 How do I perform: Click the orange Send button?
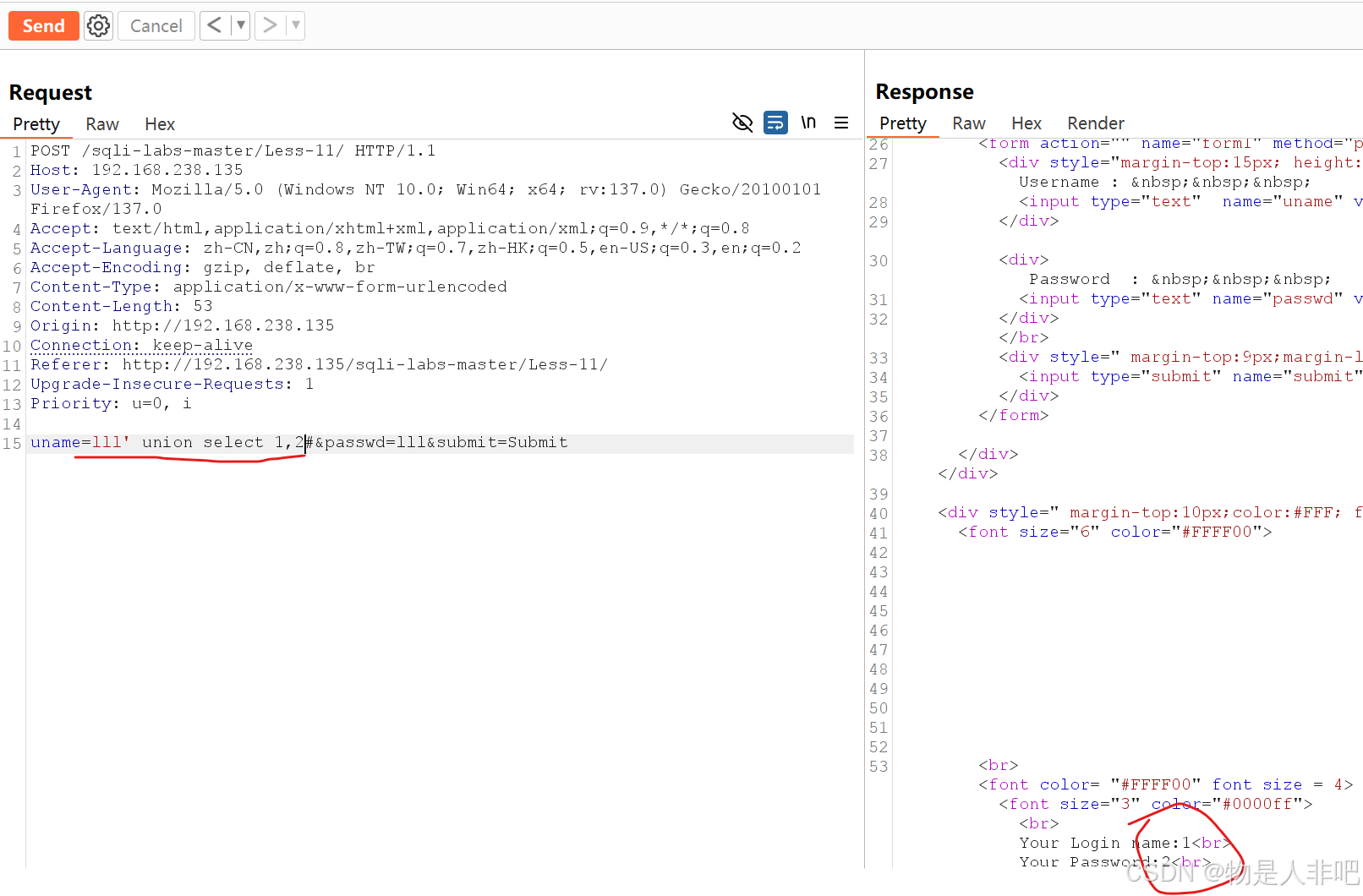pos(44,26)
